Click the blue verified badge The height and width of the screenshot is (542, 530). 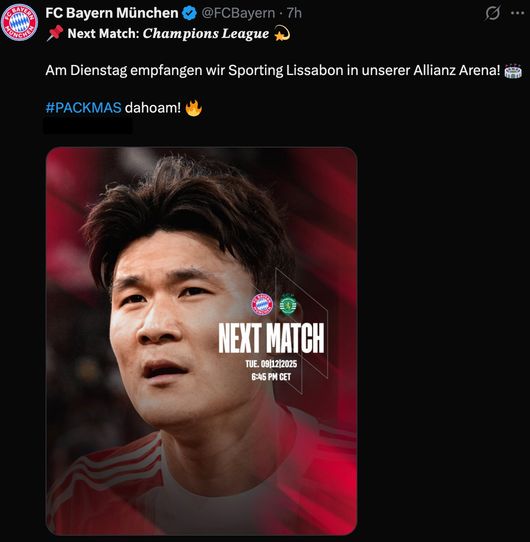(x=189, y=13)
